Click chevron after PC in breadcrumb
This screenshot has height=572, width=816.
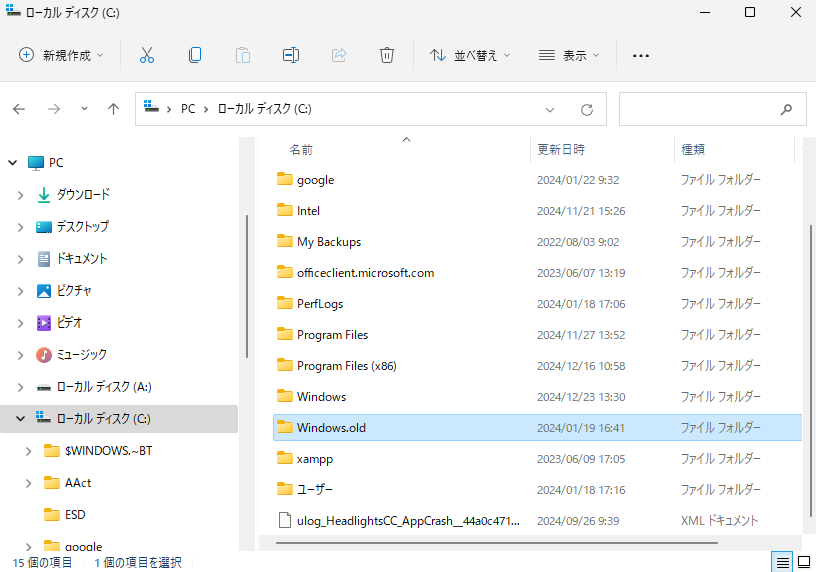pyautogui.click(x=206, y=109)
